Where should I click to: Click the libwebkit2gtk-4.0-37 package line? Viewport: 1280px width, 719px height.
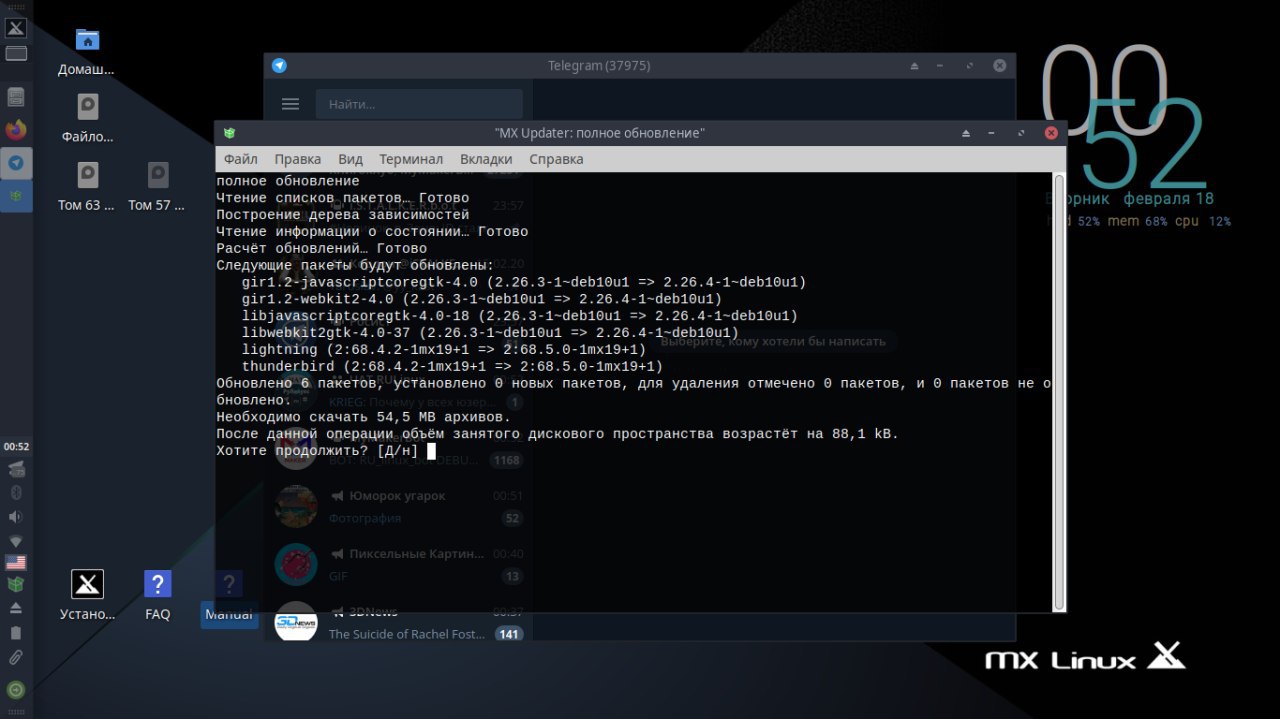pos(490,333)
